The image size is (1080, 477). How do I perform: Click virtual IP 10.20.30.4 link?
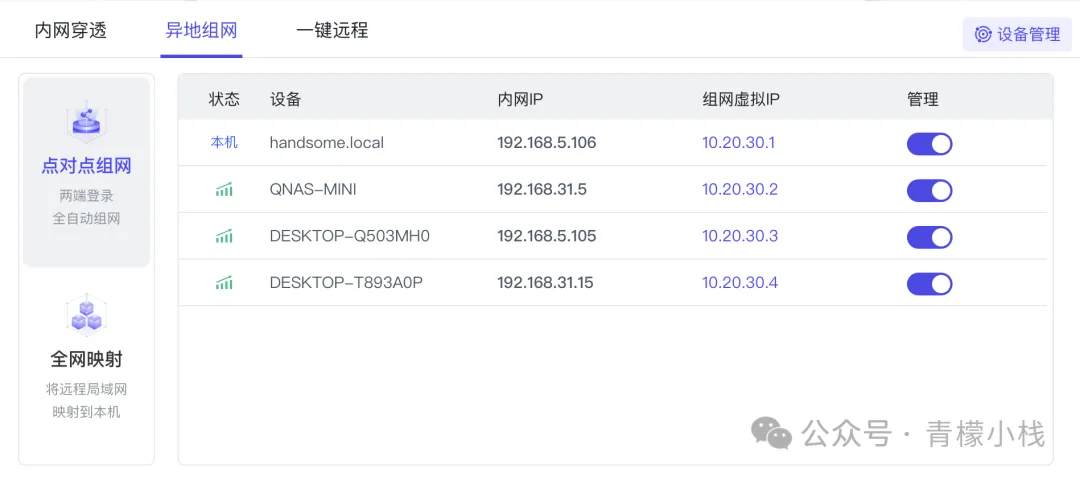[x=739, y=284]
